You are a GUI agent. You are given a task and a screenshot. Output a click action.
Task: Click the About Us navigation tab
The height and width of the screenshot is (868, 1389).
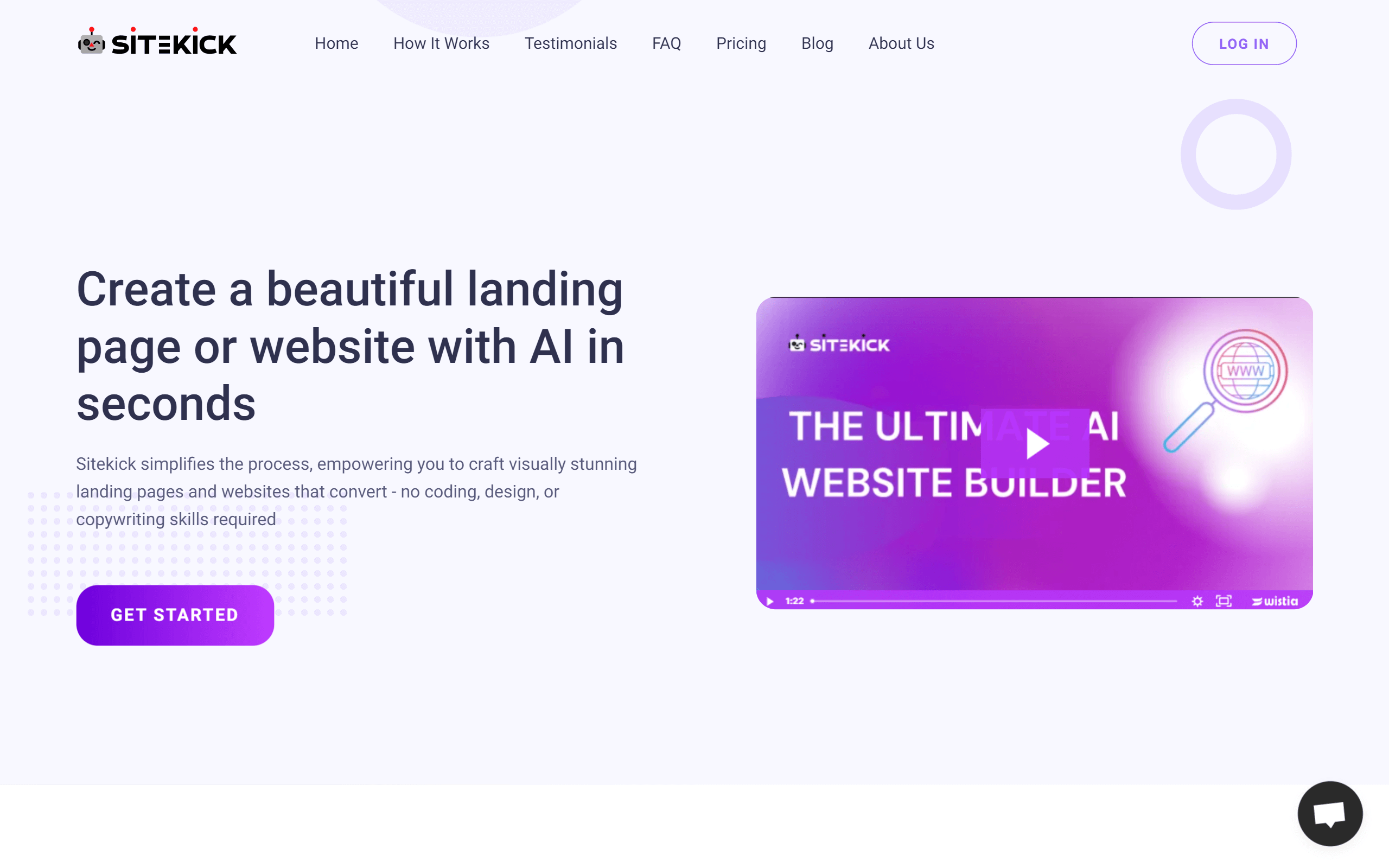coord(901,43)
